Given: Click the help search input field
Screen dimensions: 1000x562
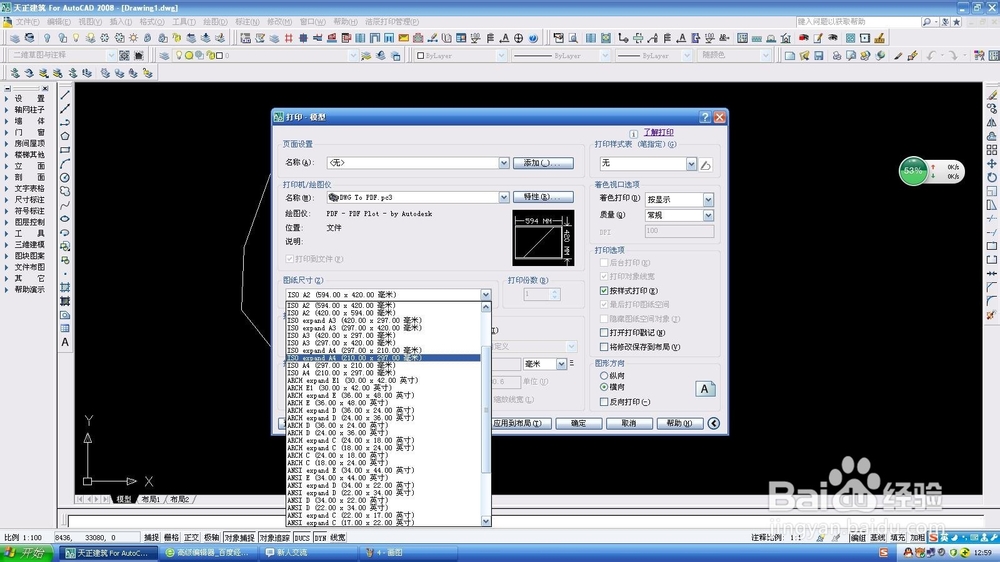Looking at the screenshot, I should (857, 22).
